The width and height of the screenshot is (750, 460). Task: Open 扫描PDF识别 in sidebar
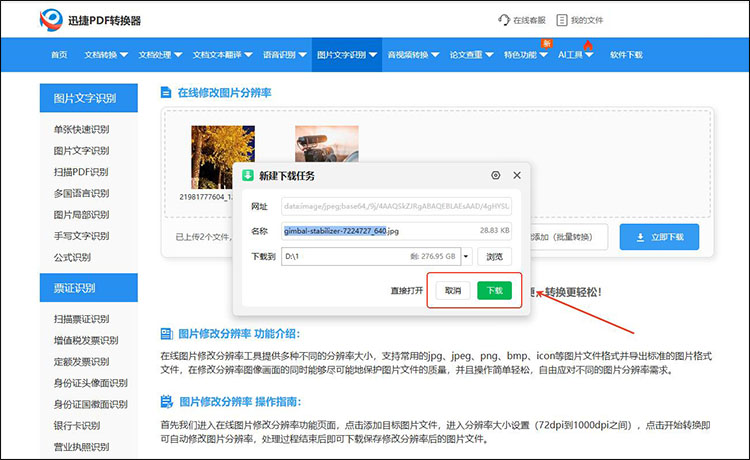click(81, 172)
